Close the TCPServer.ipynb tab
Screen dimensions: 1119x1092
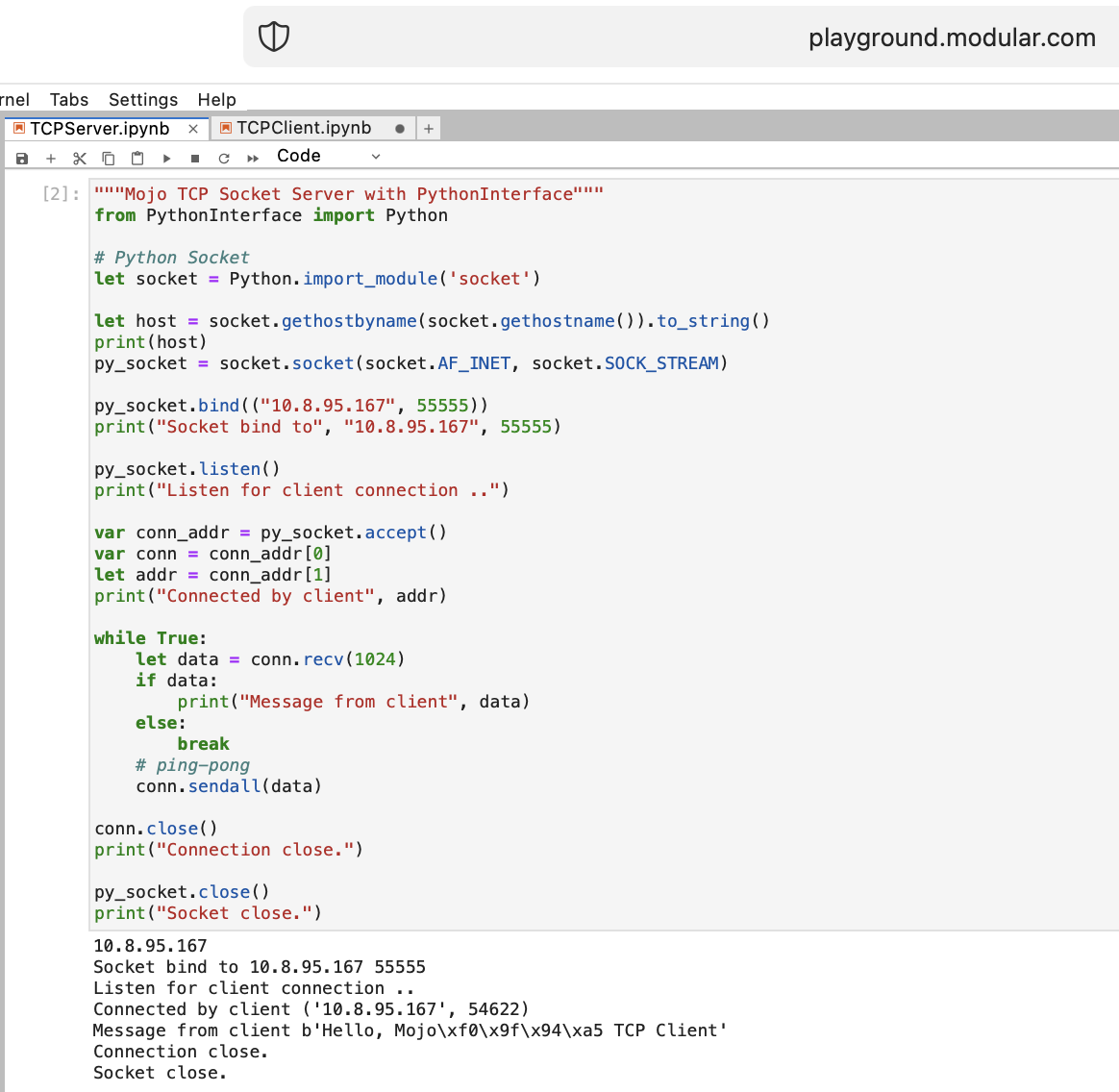(x=193, y=129)
